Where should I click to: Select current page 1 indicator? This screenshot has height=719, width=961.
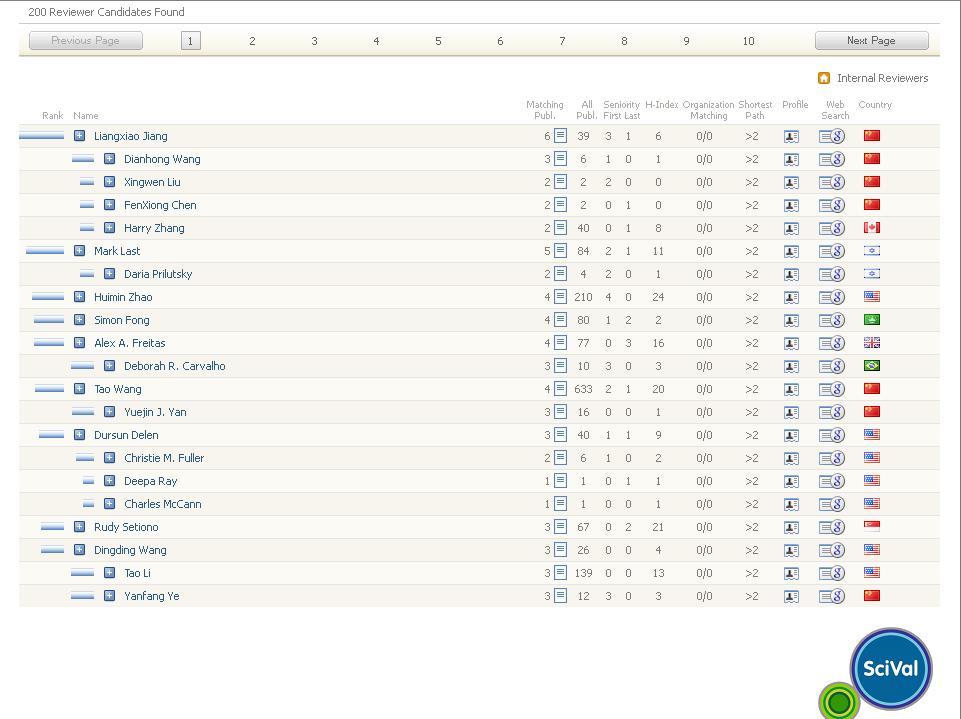tap(191, 41)
